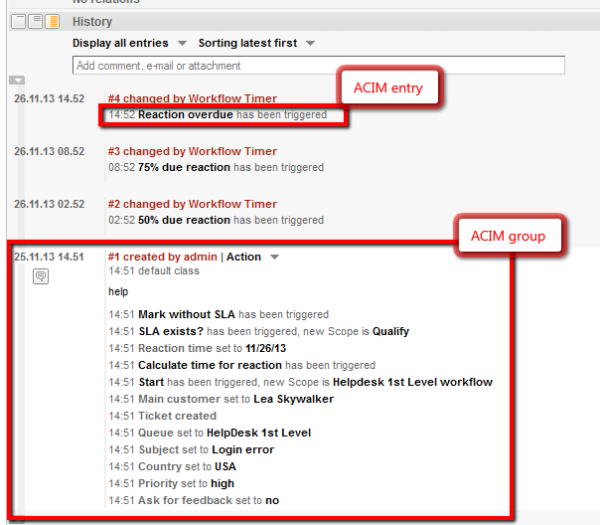
Task: Click the comment icon under entry #1
Action: [41, 276]
